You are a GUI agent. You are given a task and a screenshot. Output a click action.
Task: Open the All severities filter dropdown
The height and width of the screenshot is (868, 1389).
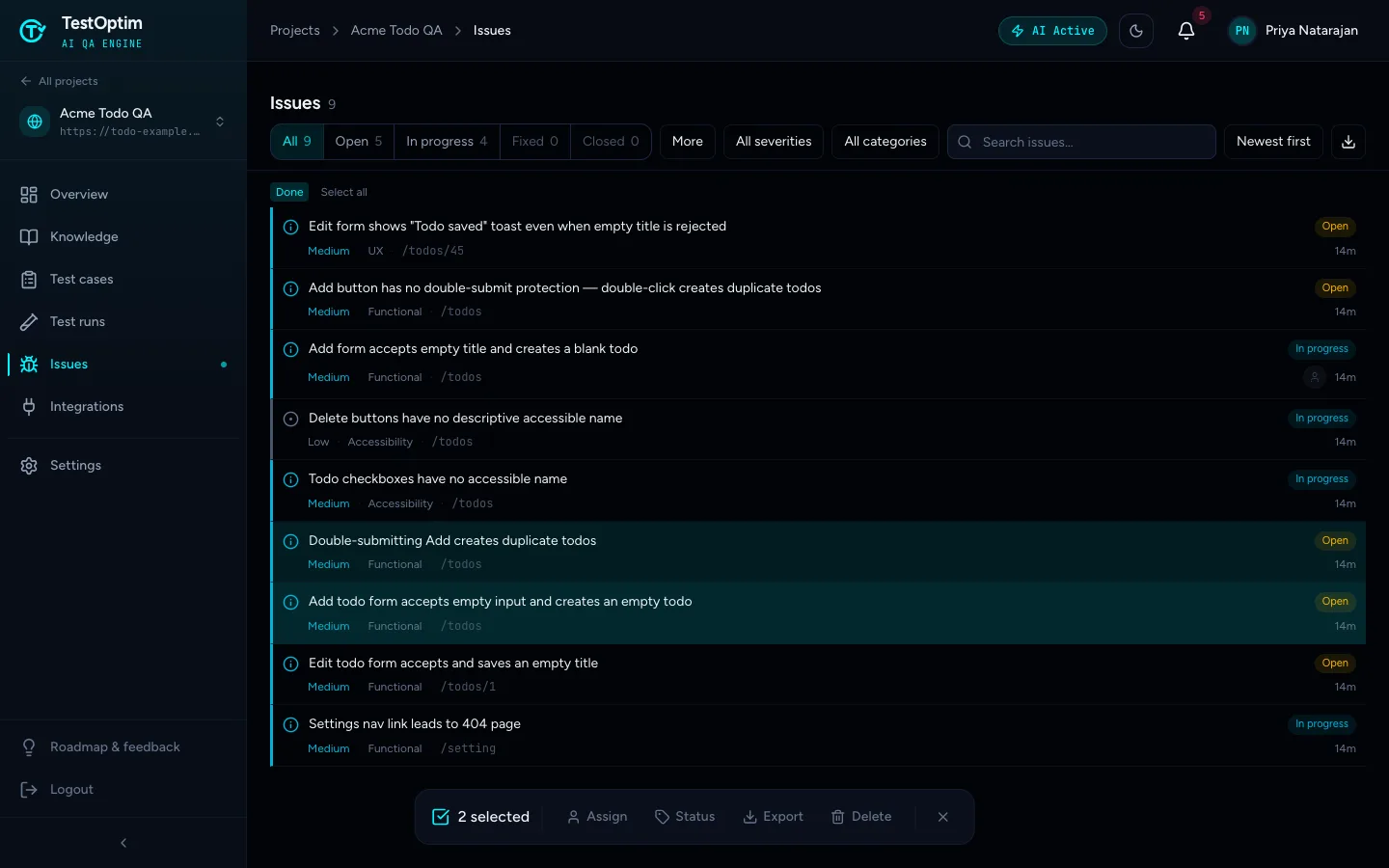(x=774, y=142)
